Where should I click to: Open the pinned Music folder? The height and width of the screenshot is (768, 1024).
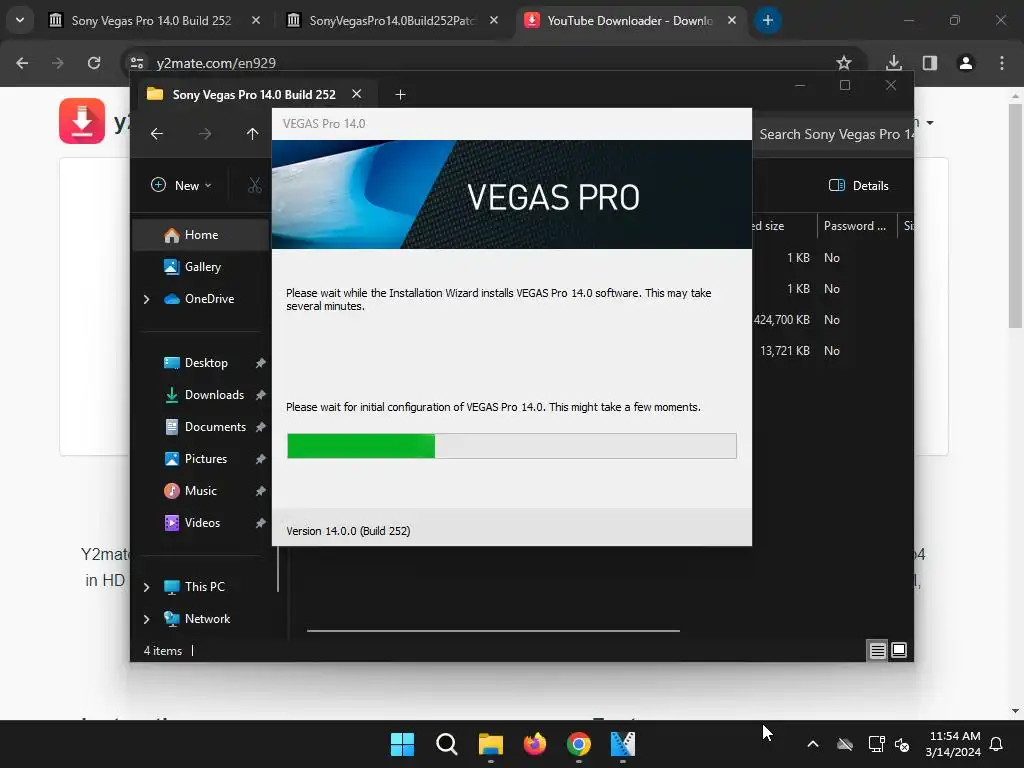[200, 490]
